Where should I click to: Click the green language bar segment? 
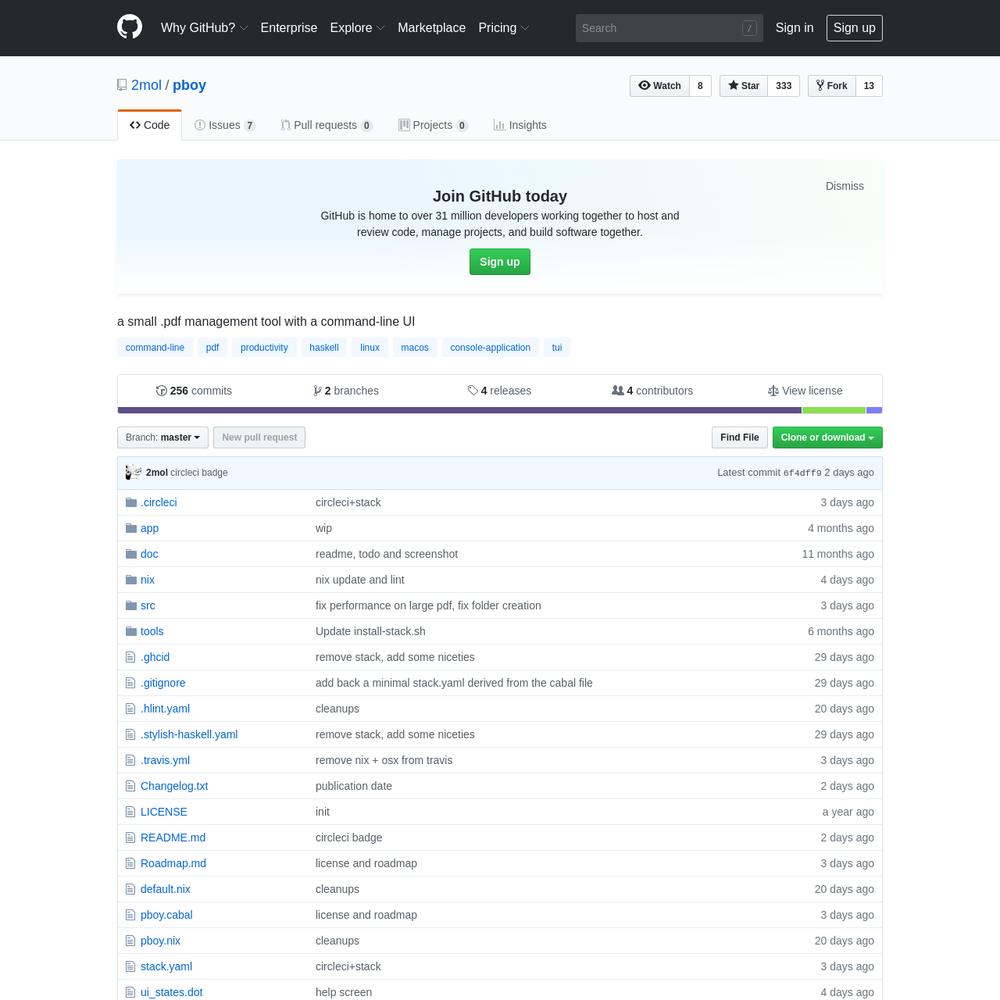tap(834, 410)
